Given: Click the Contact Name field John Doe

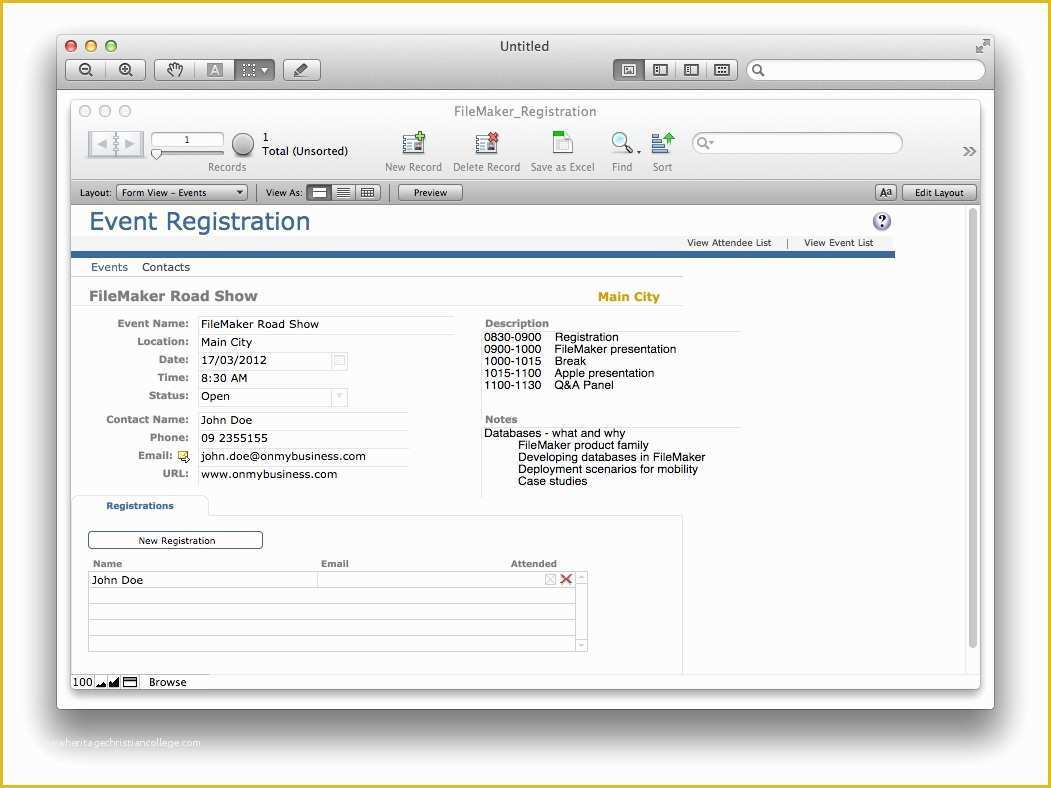Looking at the screenshot, I should point(303,420).
